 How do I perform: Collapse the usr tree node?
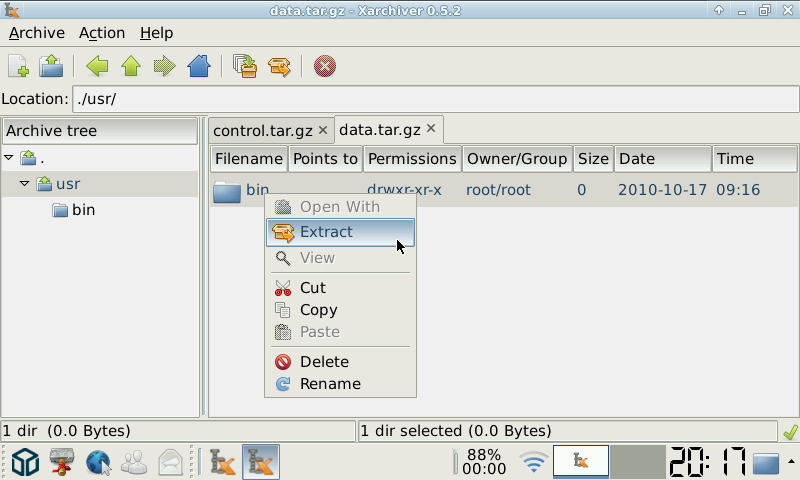point(24,183)
